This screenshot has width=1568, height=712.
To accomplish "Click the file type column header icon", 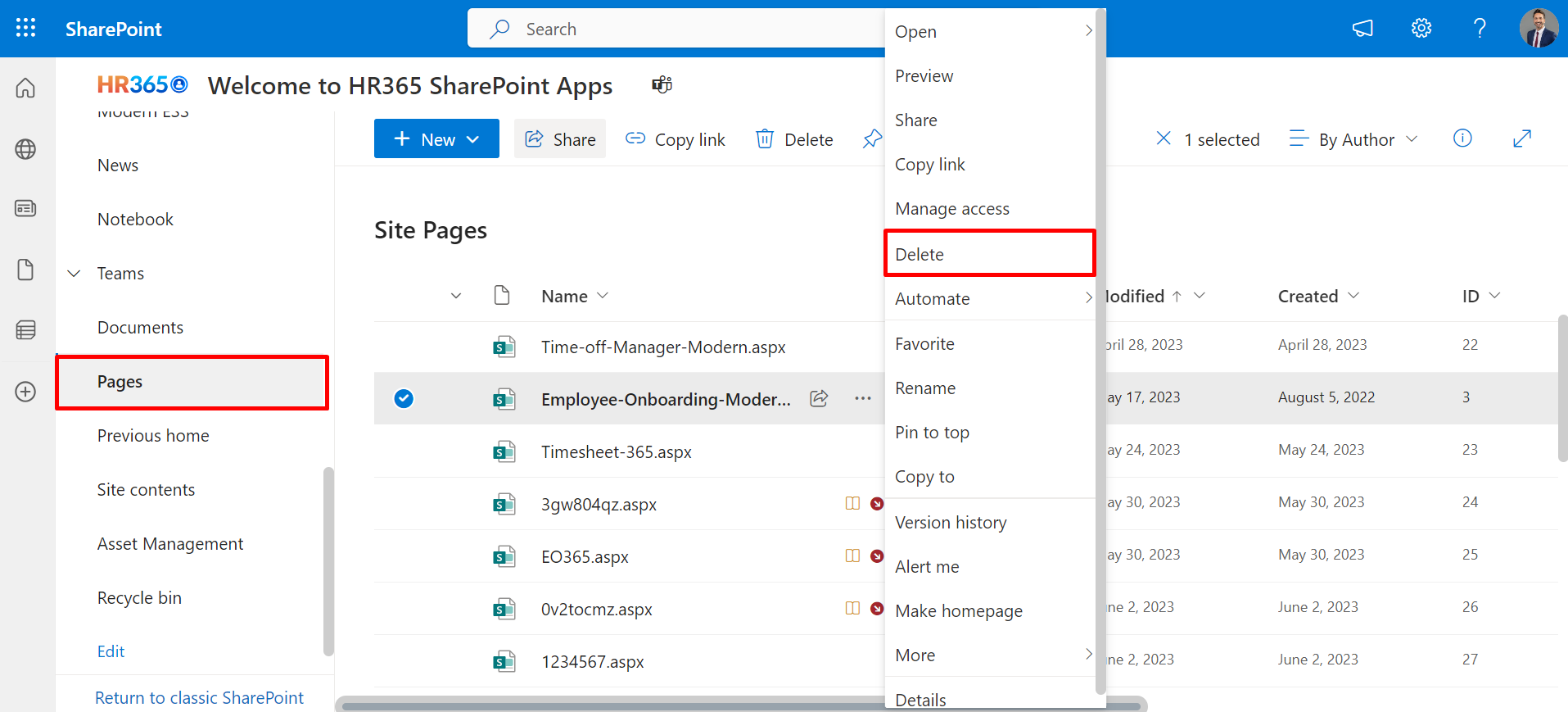I will pyautogui.click(x=502, y=295).
